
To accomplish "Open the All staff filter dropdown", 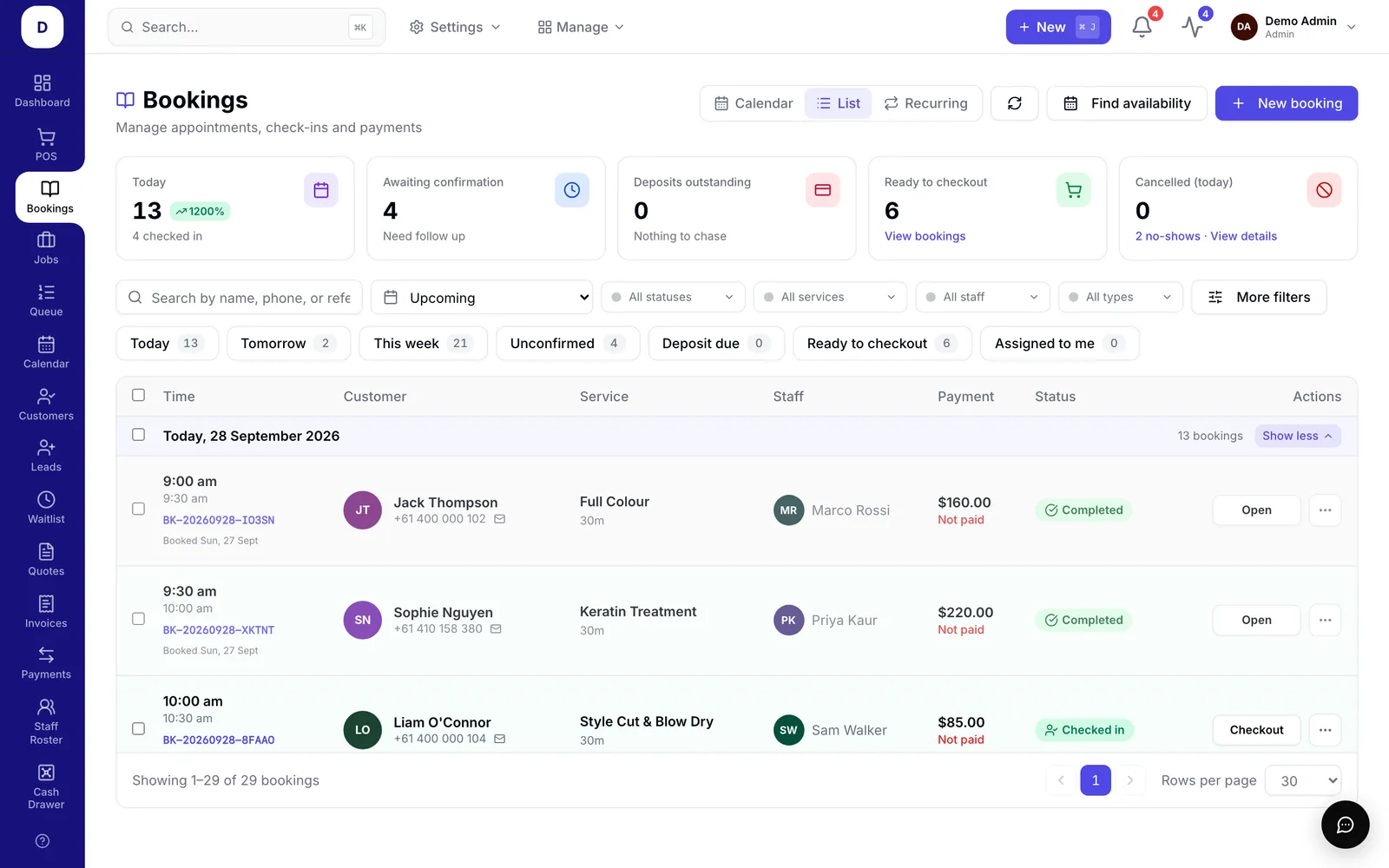I will coord(982,297).
